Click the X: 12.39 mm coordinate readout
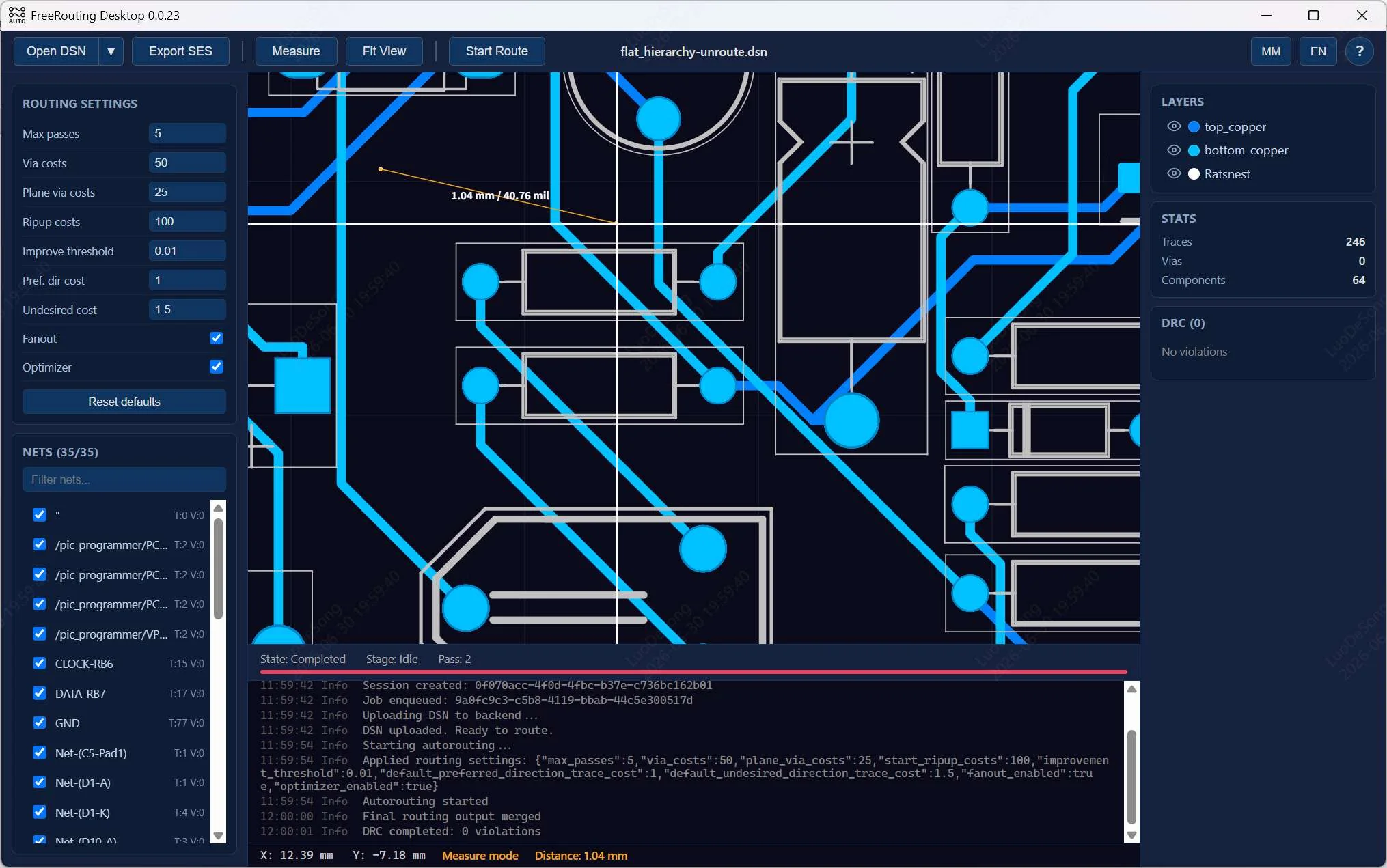 click(x=297, y=856)
